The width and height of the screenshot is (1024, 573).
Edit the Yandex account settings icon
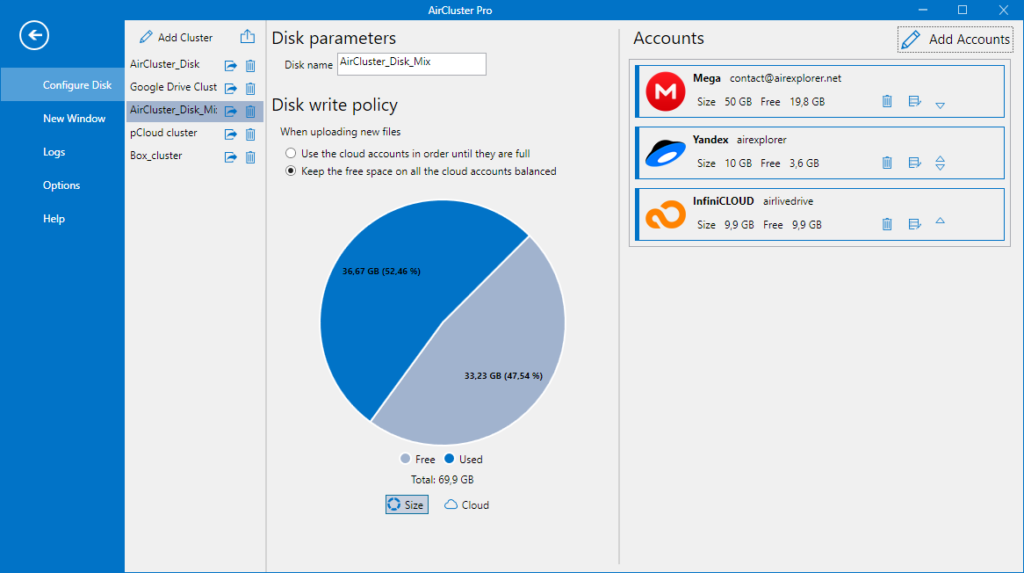point(914,163)
